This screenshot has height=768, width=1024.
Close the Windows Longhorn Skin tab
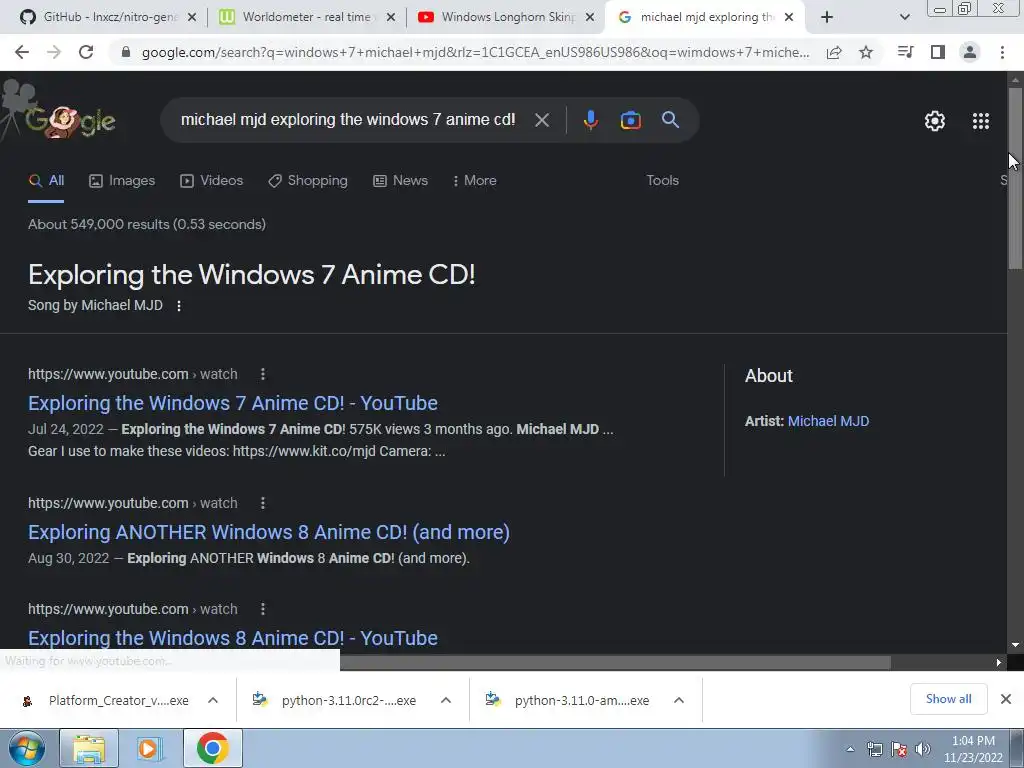coord(590,18)
